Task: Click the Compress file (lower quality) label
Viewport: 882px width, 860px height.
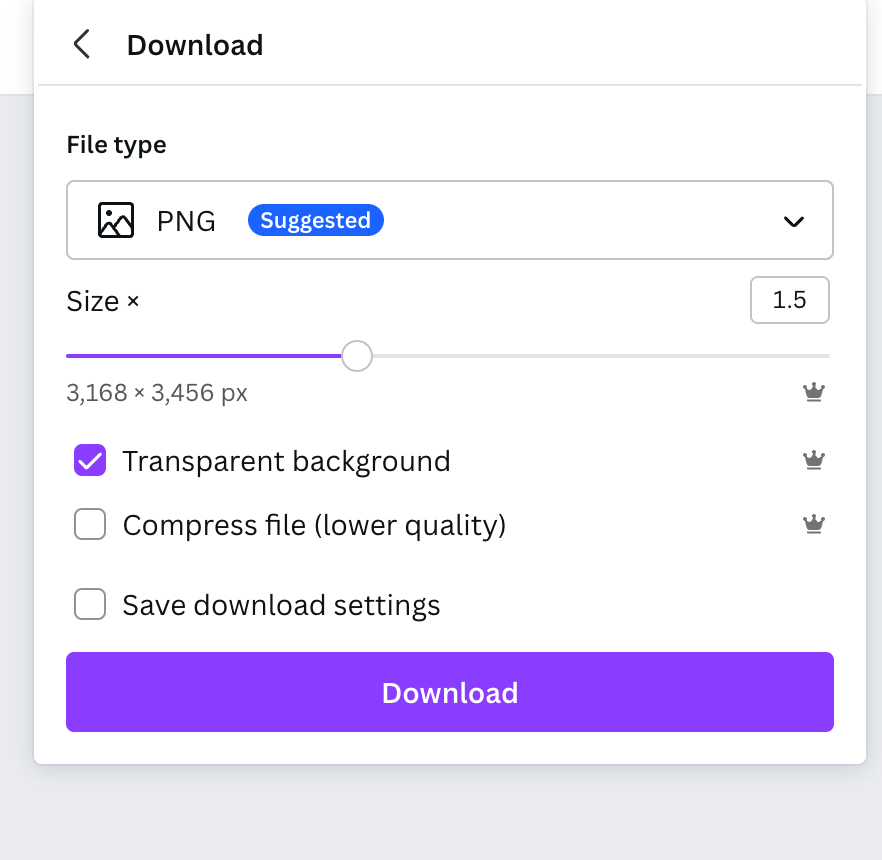Action: pos(314,524)
